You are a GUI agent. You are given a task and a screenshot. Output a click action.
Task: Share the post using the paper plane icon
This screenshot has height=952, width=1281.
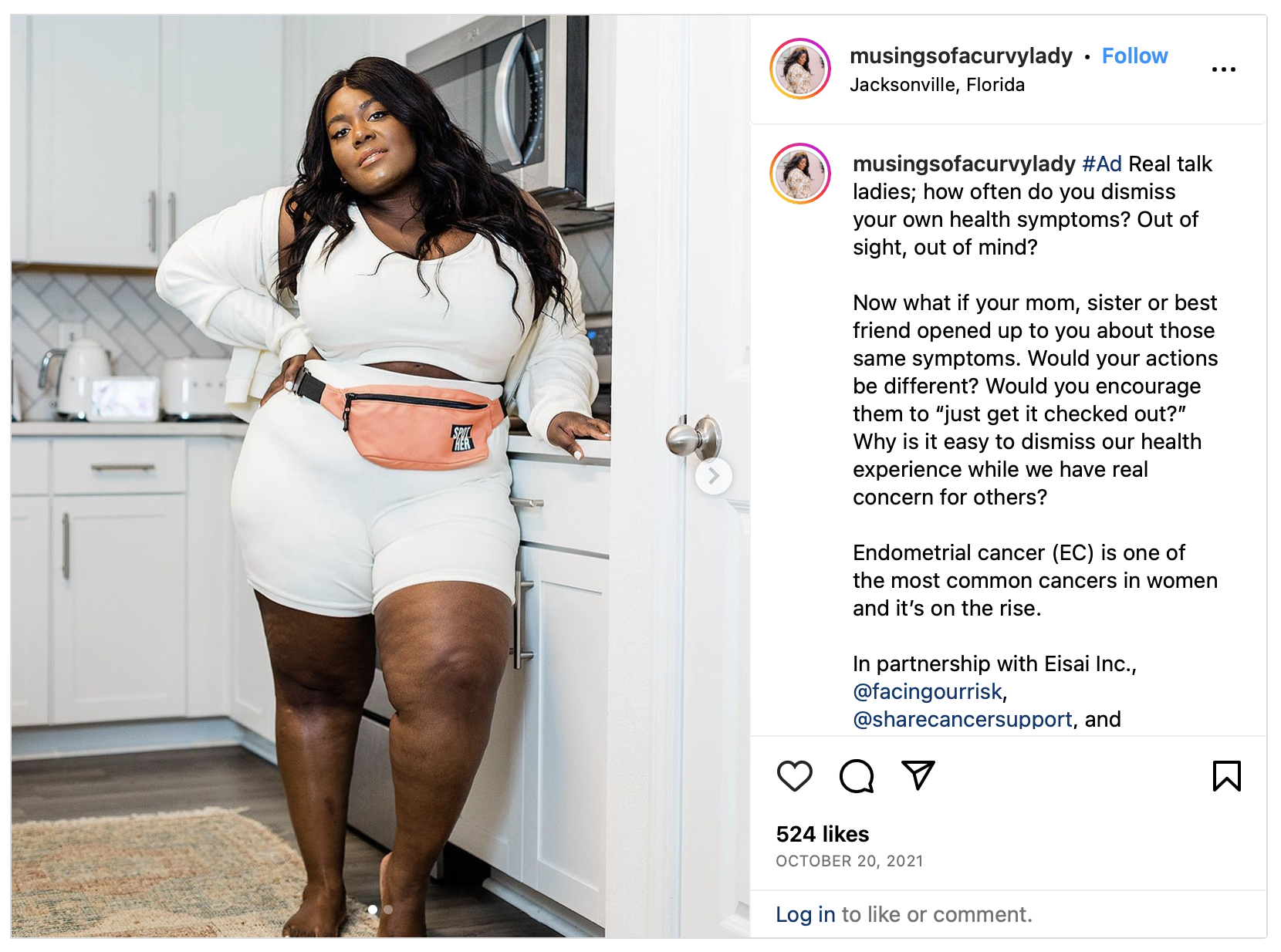pos(918,775)
